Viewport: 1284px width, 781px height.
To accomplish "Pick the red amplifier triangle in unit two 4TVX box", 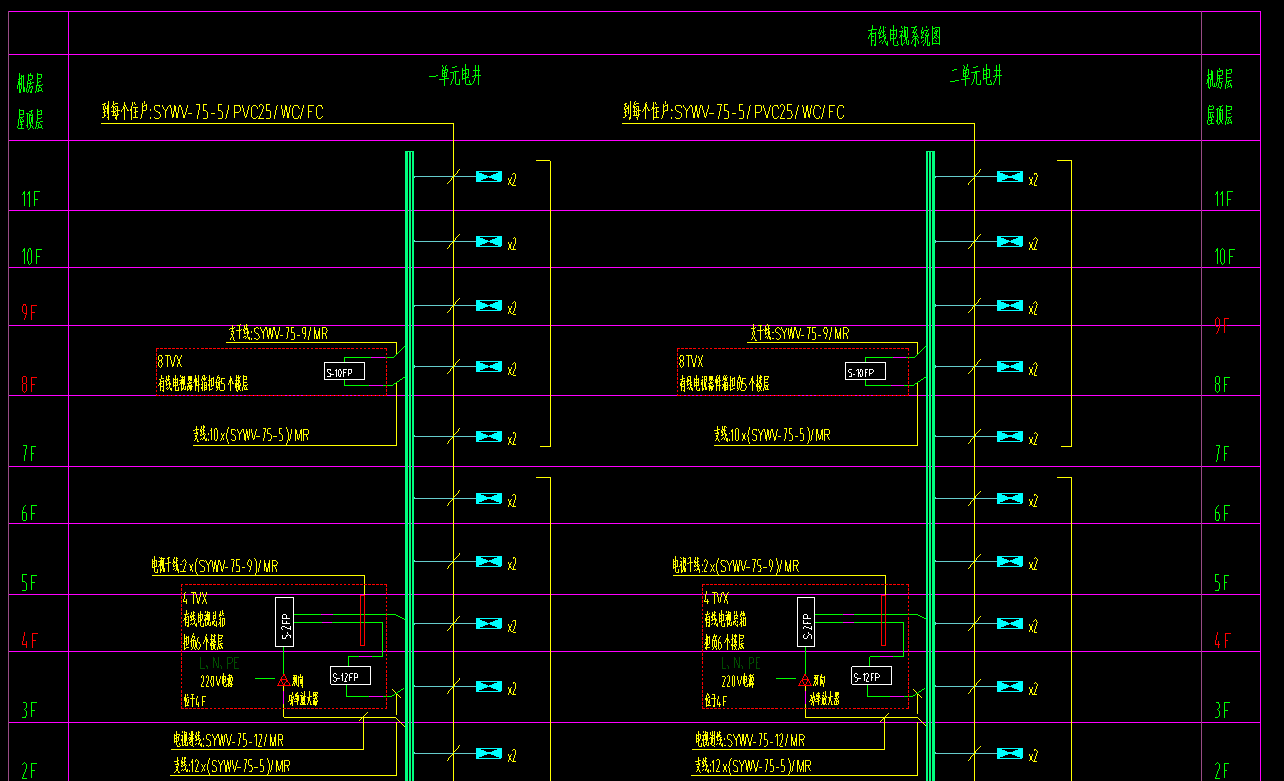I will click(x=804, y=680).
